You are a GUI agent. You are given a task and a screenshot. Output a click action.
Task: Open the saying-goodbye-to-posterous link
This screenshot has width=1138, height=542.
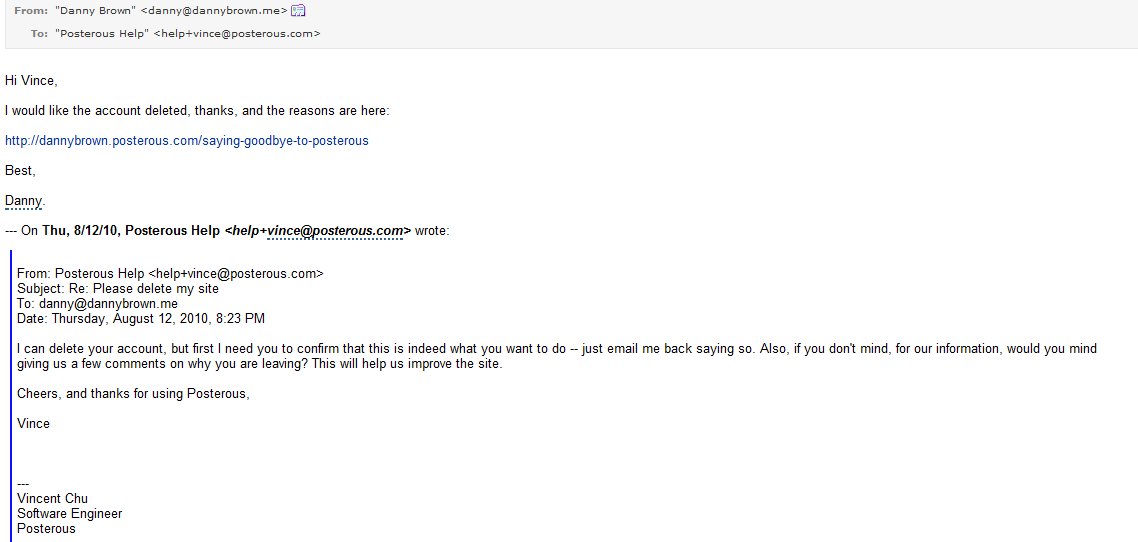point(187,141)
